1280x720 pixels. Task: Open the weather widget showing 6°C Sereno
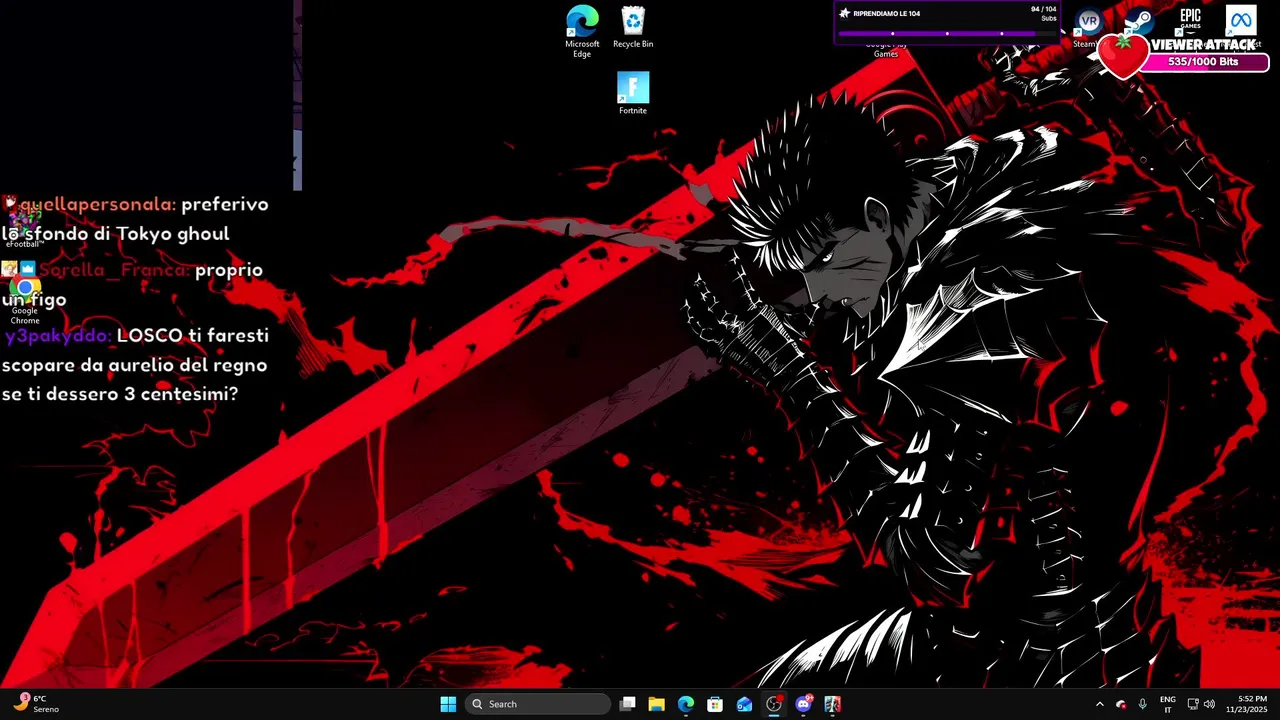[36, 704]
